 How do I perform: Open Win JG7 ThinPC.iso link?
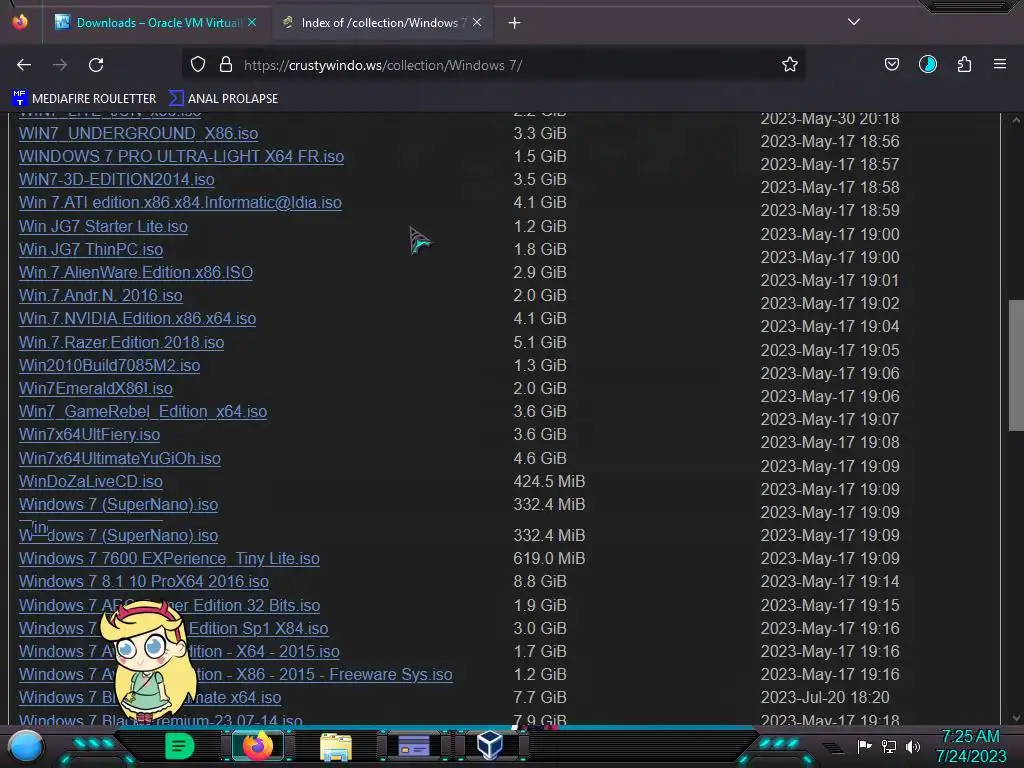click(91, 249)
